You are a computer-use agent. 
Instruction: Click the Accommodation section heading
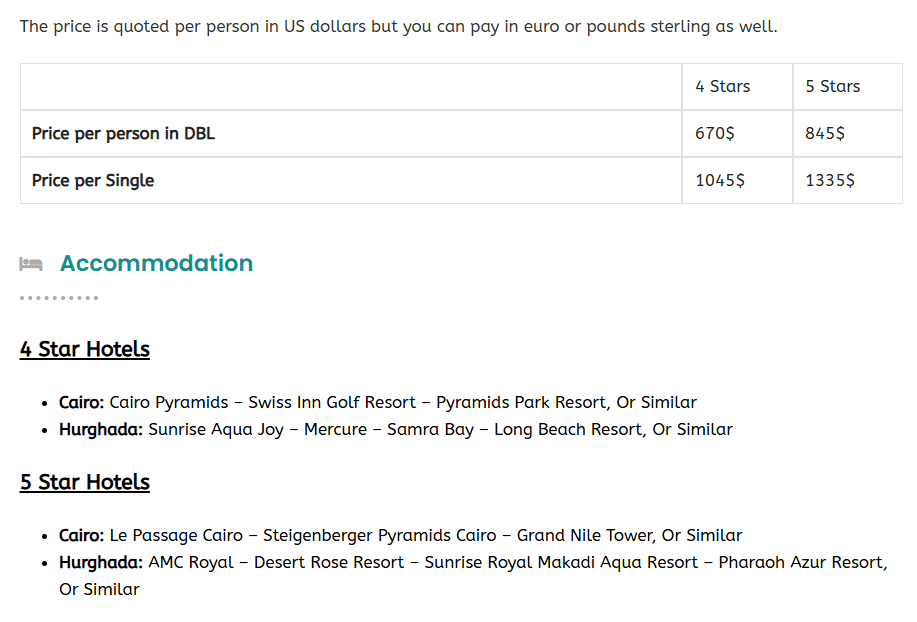coord(156,264)
